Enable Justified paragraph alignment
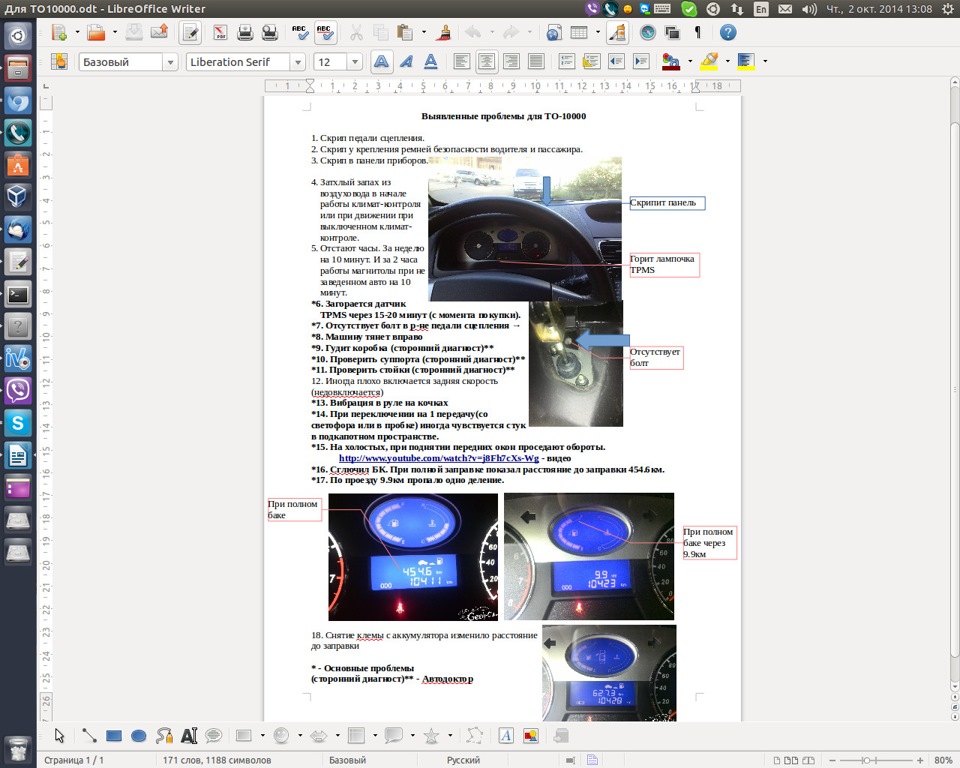This screenshot has height=768, width=960. (536, 62)
